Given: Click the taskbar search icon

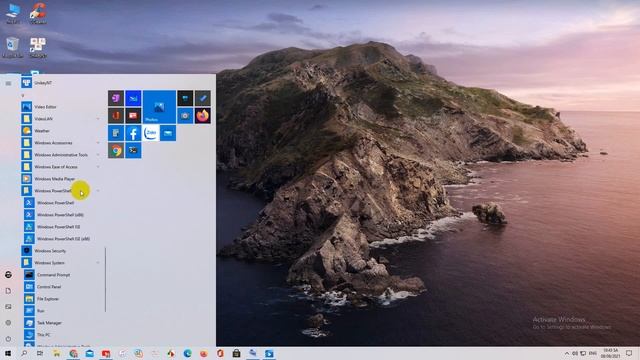Looking at the screenshot, I should tap(24, 353).
